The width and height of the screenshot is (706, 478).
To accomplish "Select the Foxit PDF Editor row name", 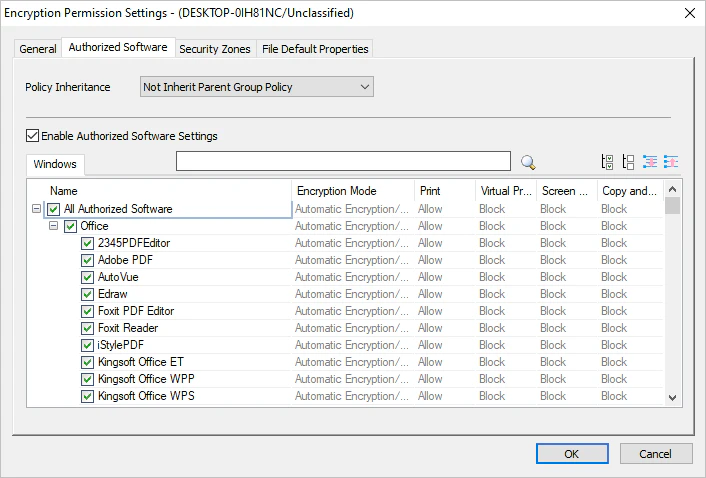I will 136,311.
